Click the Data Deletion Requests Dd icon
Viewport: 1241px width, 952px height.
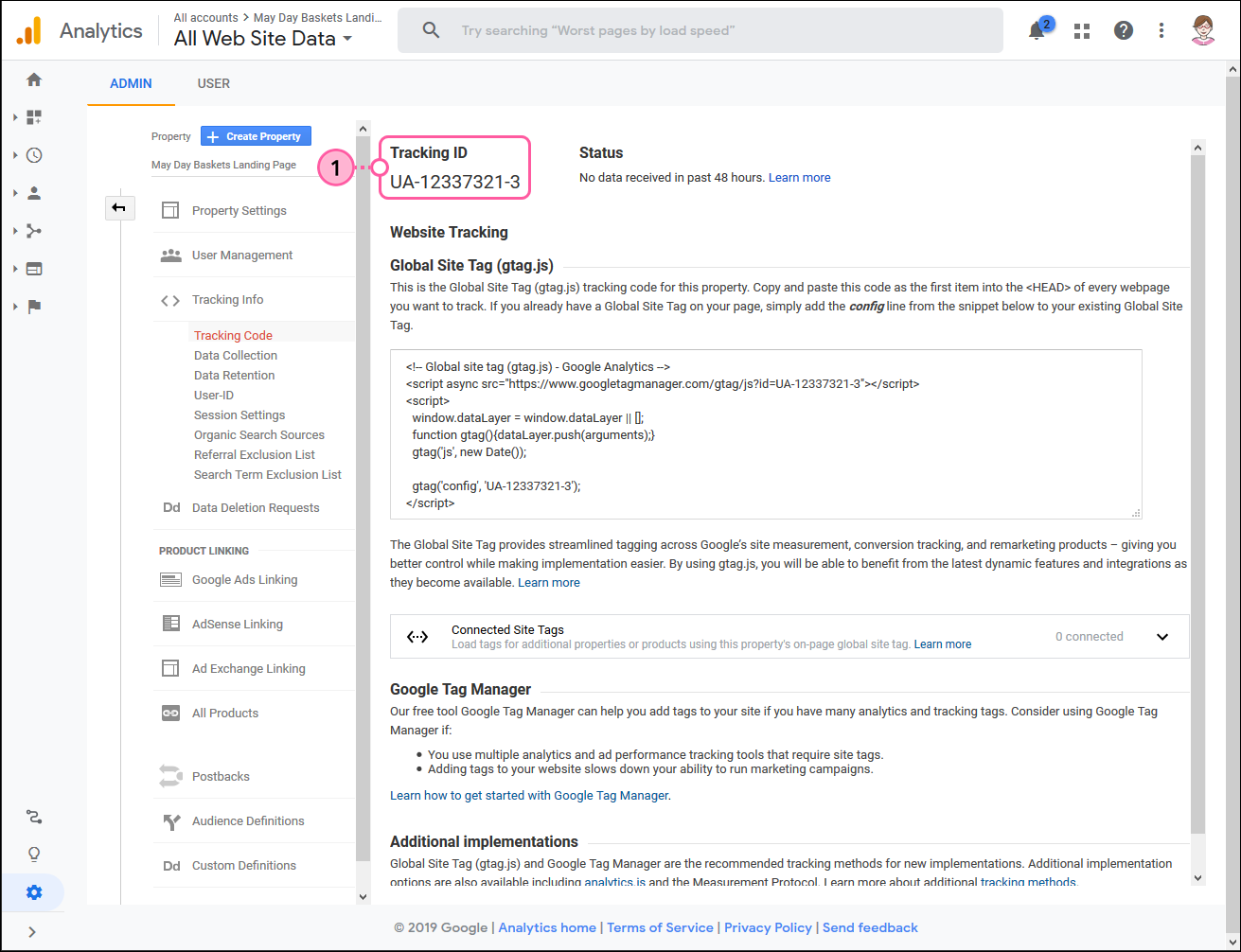tap(171, 507)
